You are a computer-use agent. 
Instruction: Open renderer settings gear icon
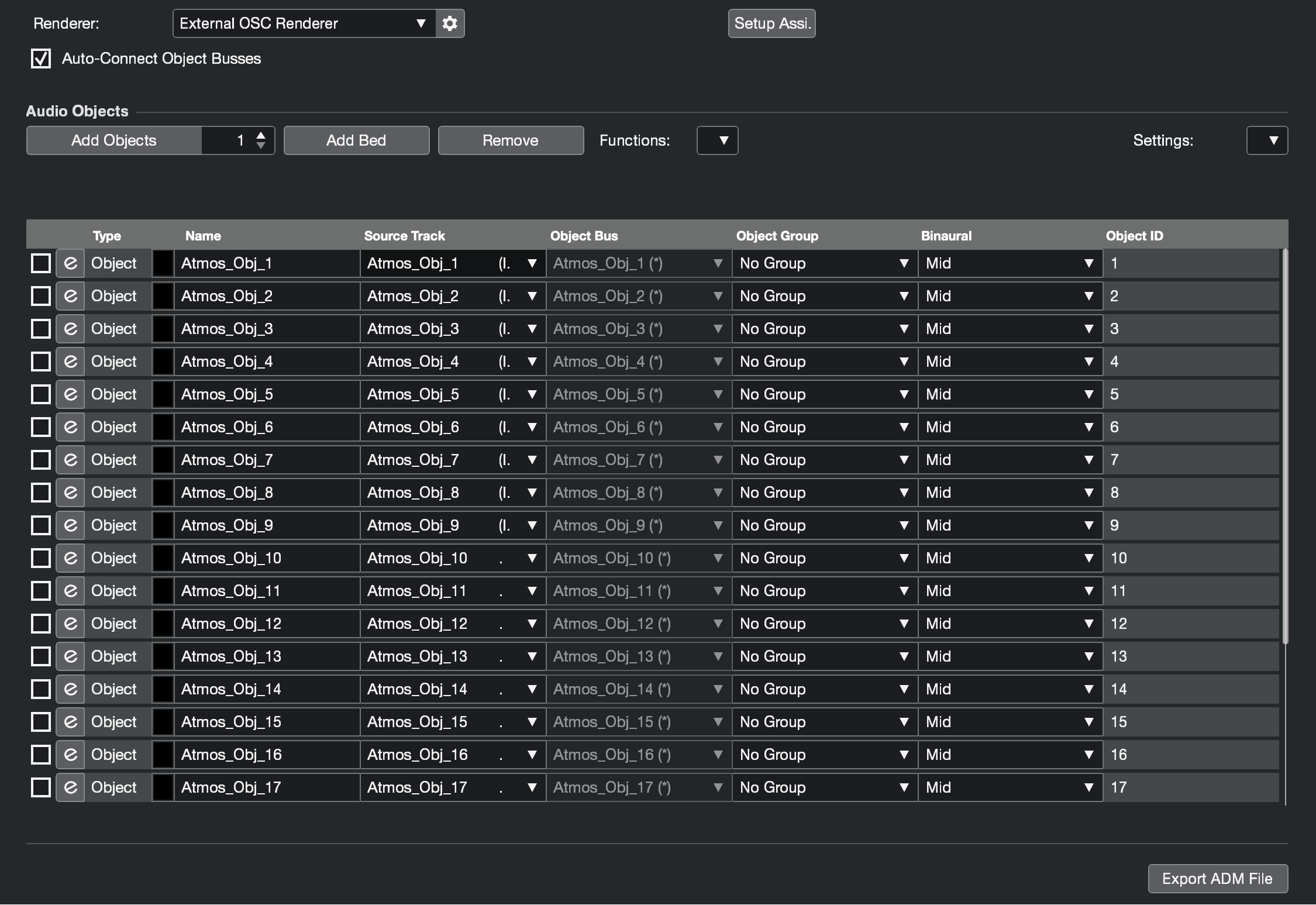(449, 23)
